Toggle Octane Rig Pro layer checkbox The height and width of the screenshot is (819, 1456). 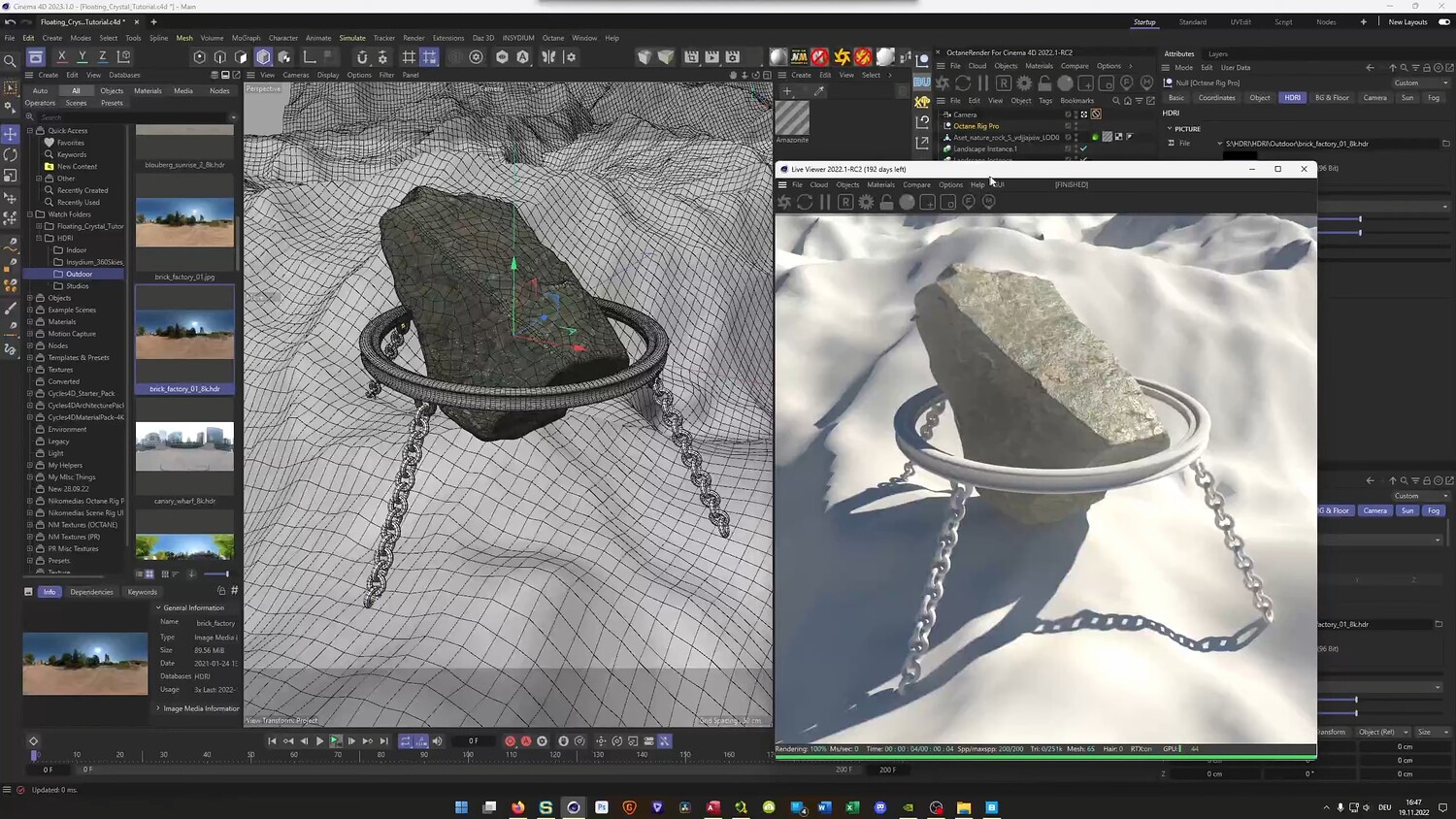[x=1069, y=126]
